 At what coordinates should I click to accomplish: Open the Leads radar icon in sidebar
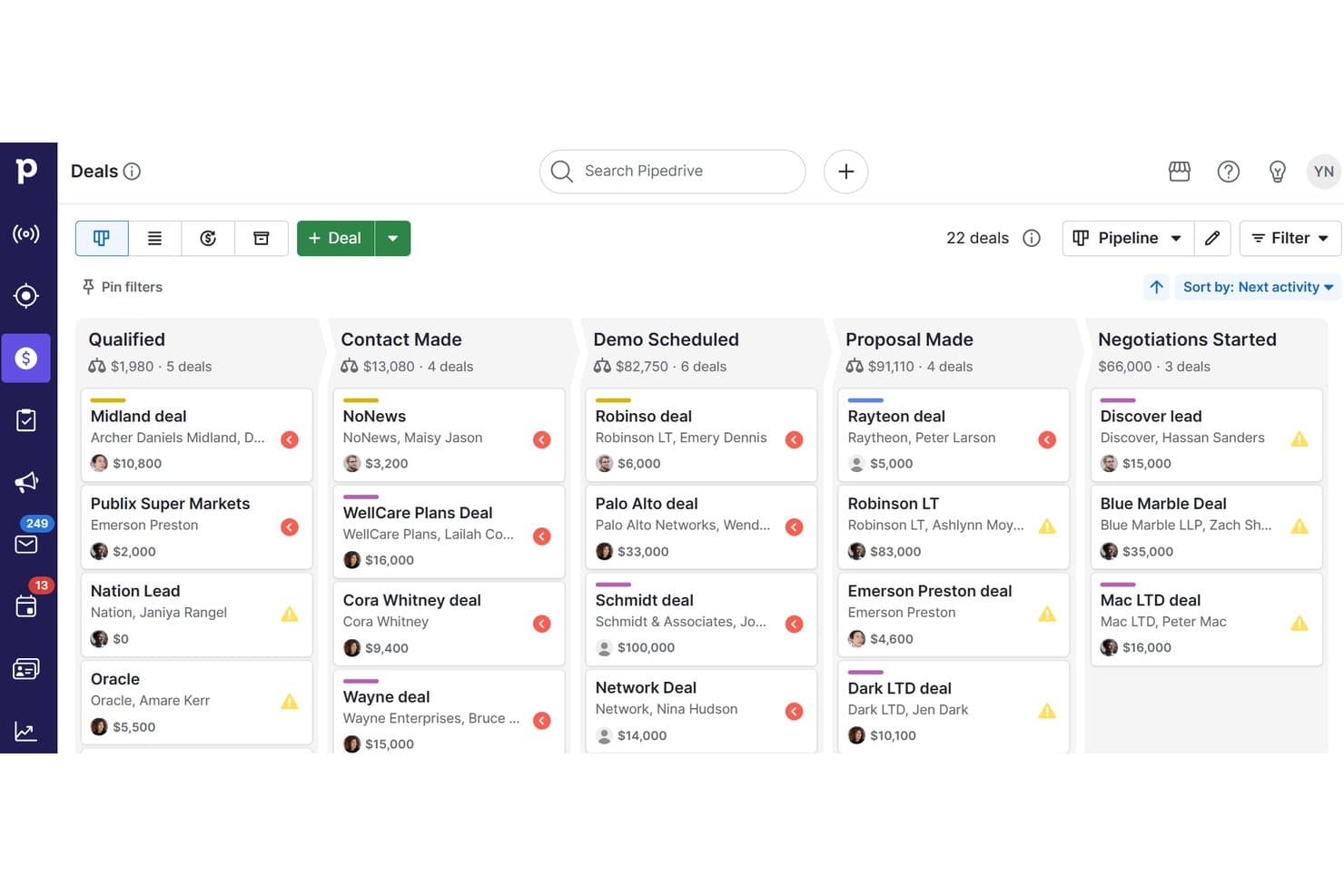(x=26, y=234)
